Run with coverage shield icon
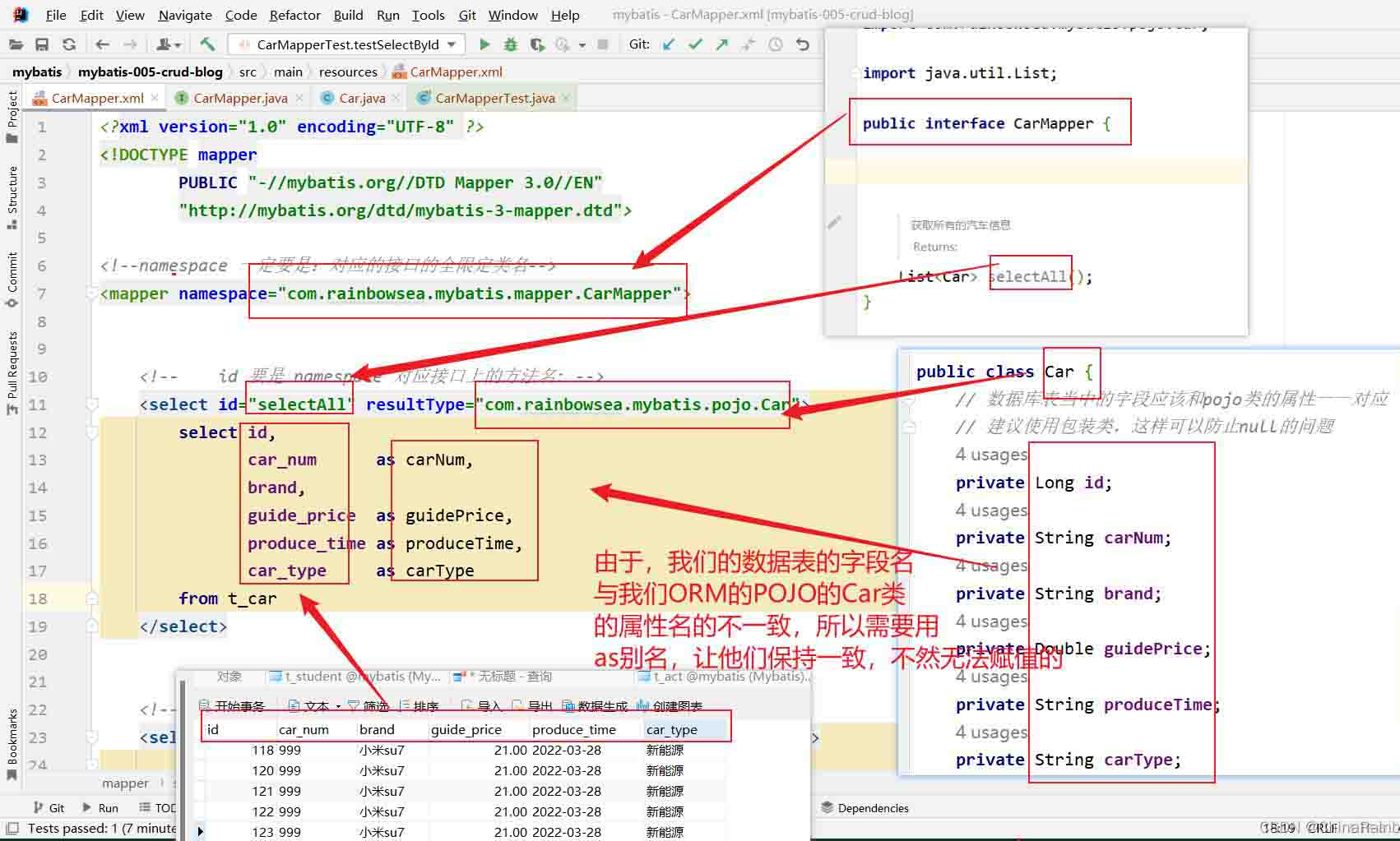1400x841 pixels. pos(537,44)
